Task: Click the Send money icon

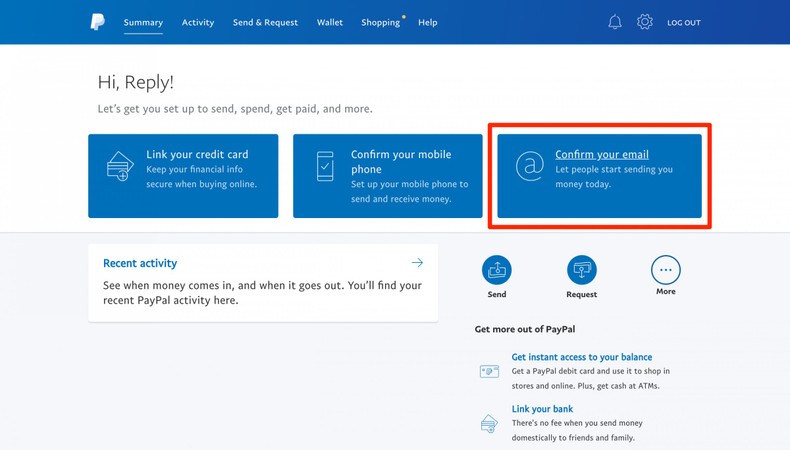Action: [497, 270]
